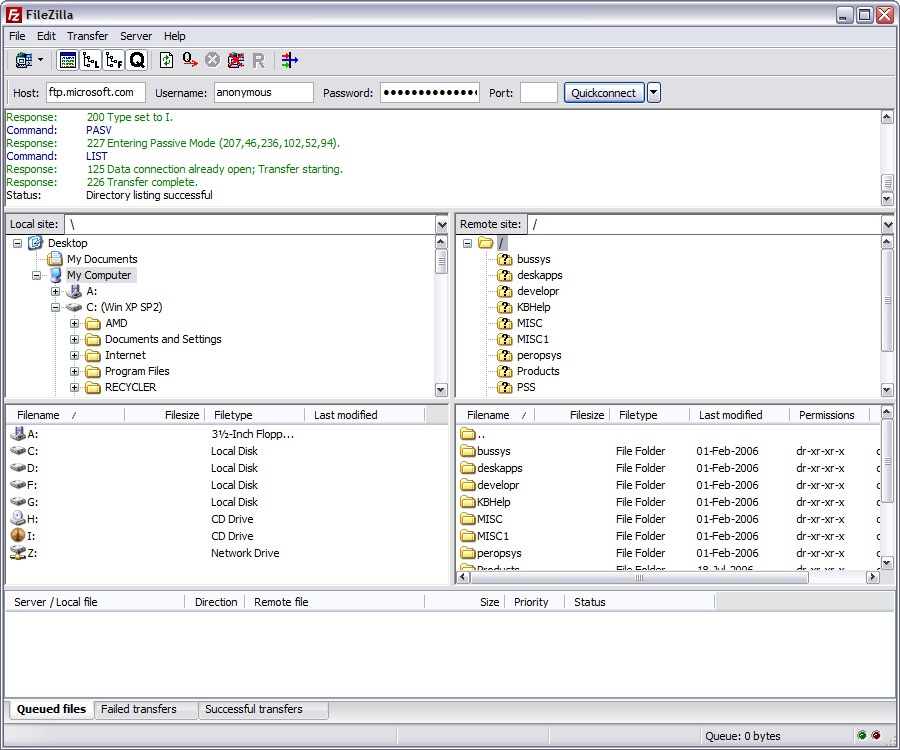The width and height of the screenshot is (900, 750).
Task: Collapse the C: (Win XP SP2) node
Action: click(56, 308)
